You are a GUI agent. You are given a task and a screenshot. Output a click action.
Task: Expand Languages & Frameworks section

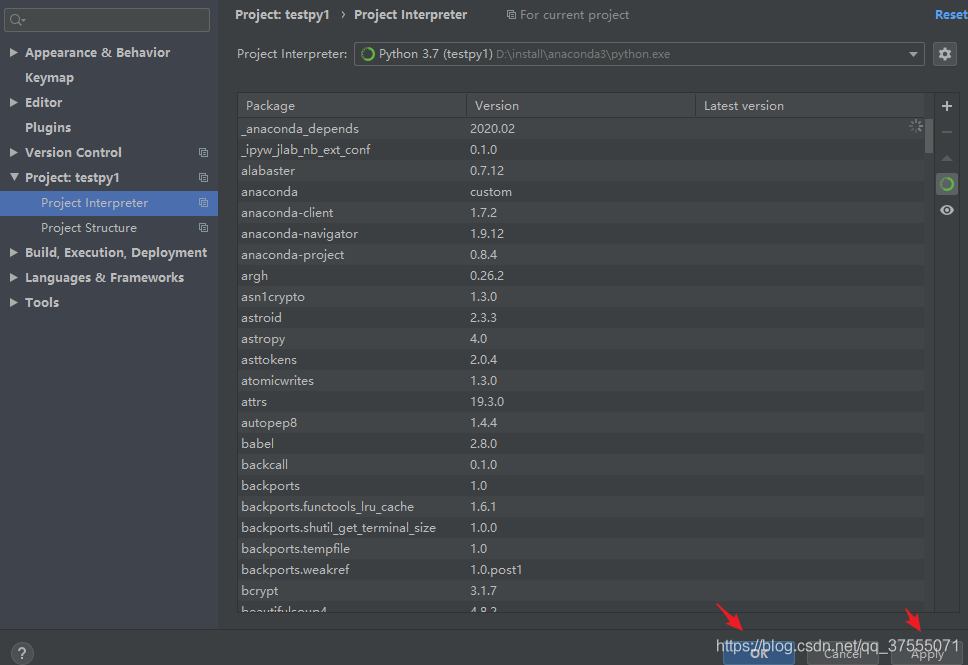tap(14, 278)
